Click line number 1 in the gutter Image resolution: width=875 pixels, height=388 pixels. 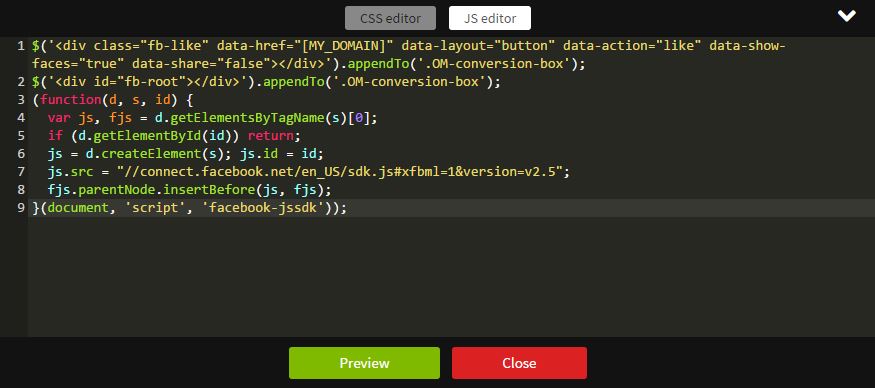click(x=21, y=46)
